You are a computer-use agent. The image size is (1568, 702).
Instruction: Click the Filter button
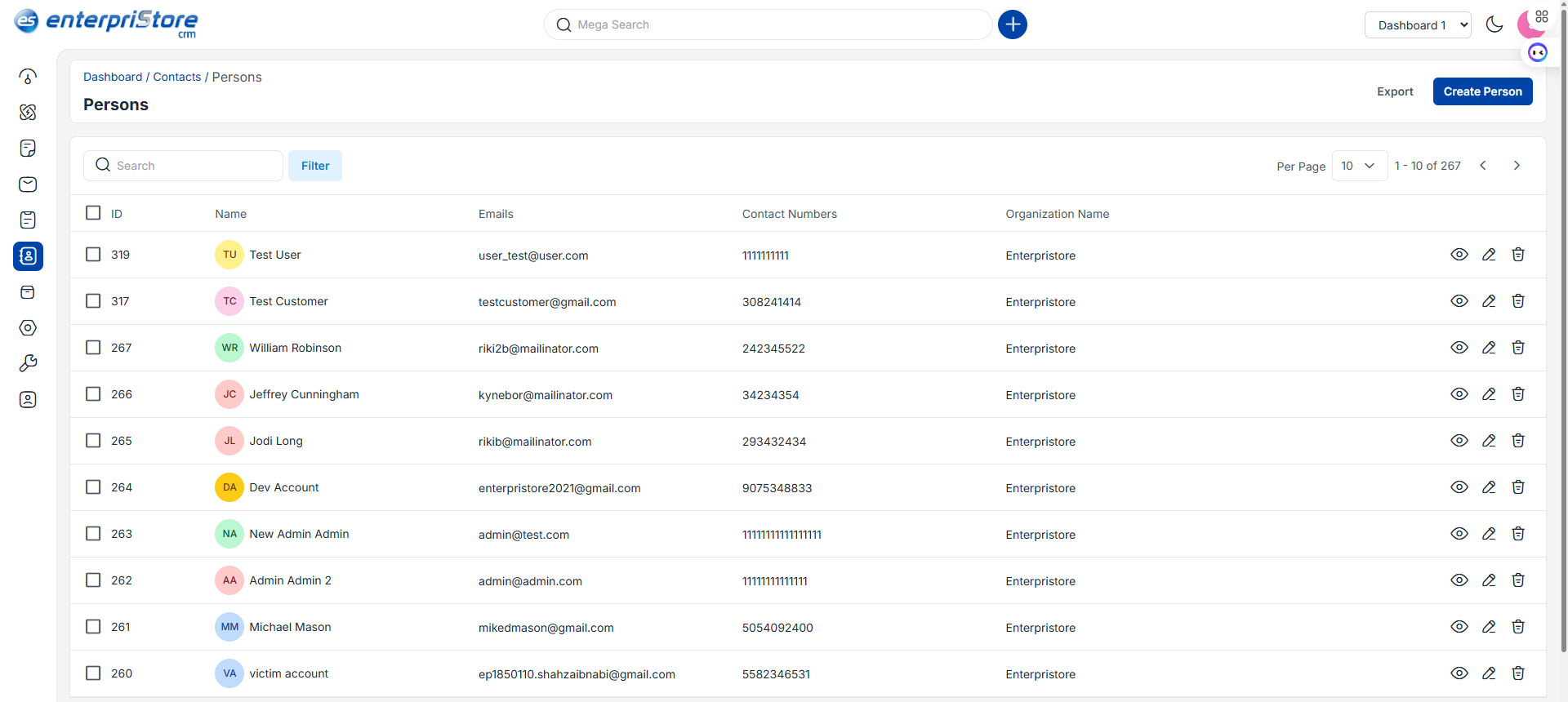[315, 166]
